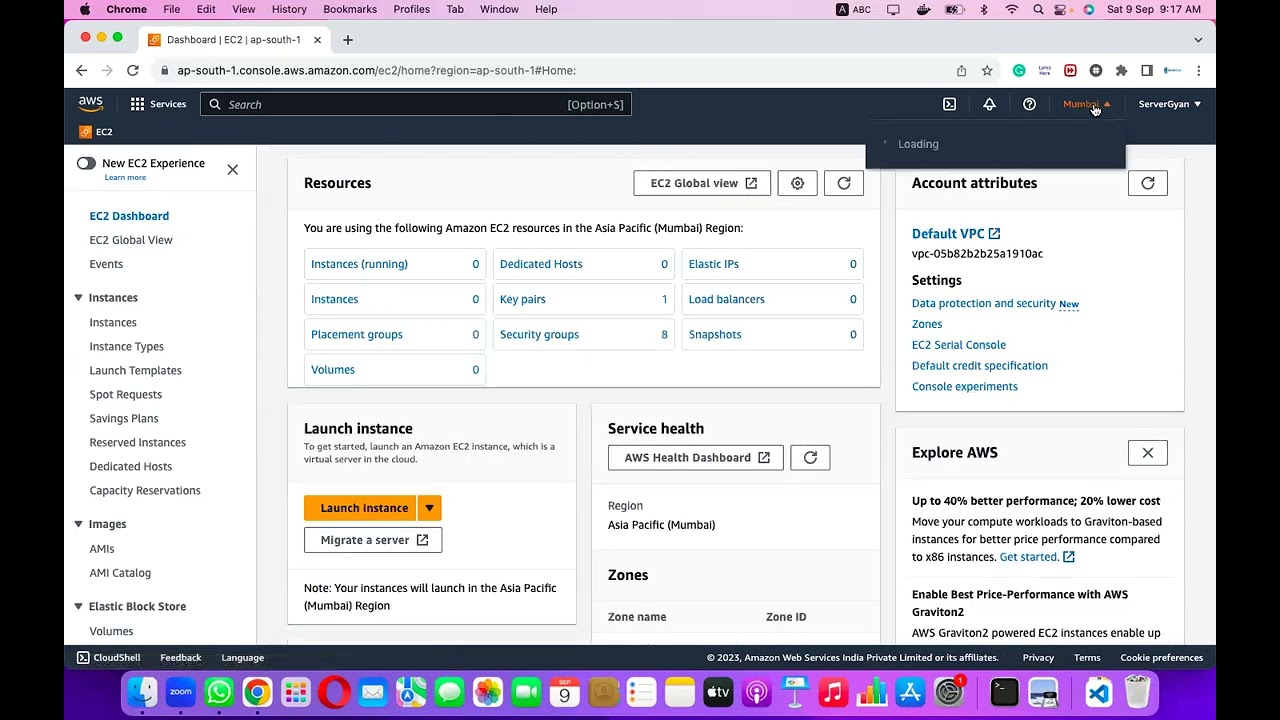
Task: Open the Window menu
Action: click(x=499, y=9)
